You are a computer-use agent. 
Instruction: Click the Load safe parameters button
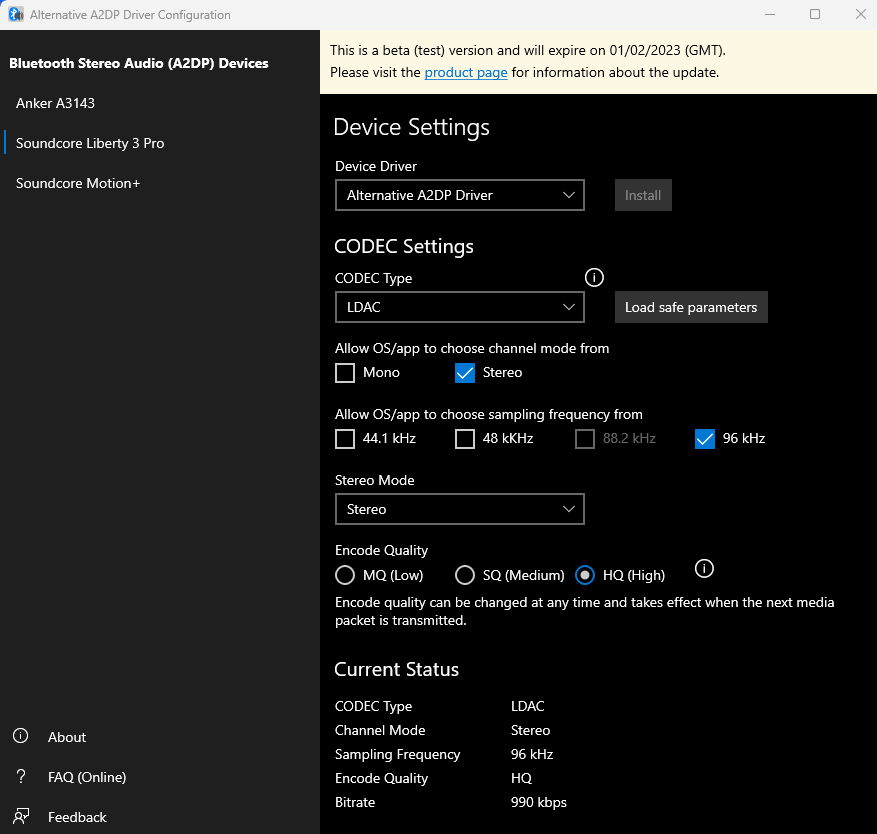point(691,307)
